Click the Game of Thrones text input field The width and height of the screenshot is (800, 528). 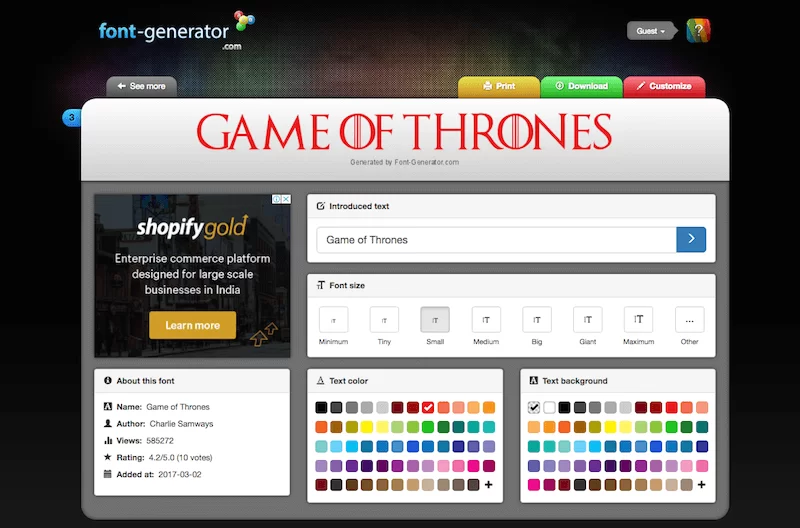click(x=496, y=240)
